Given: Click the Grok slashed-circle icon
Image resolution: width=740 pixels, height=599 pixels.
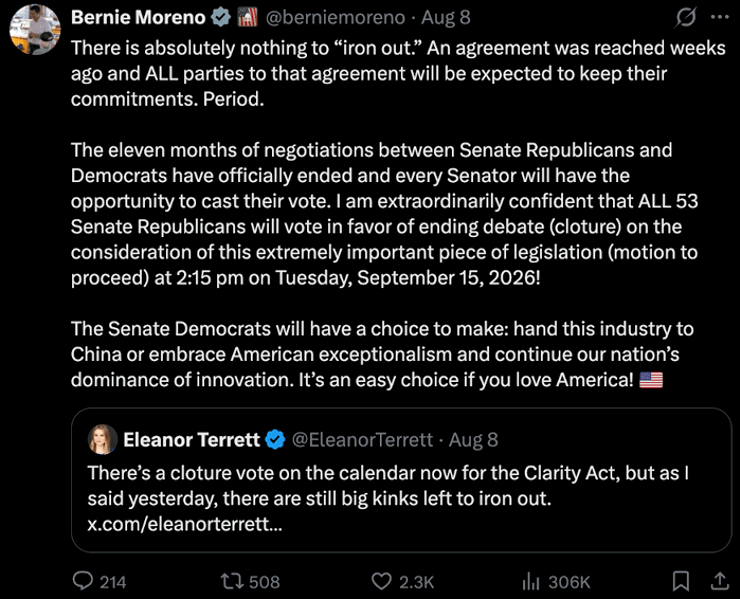Looking at the screenshot, I should click(685, 17).
